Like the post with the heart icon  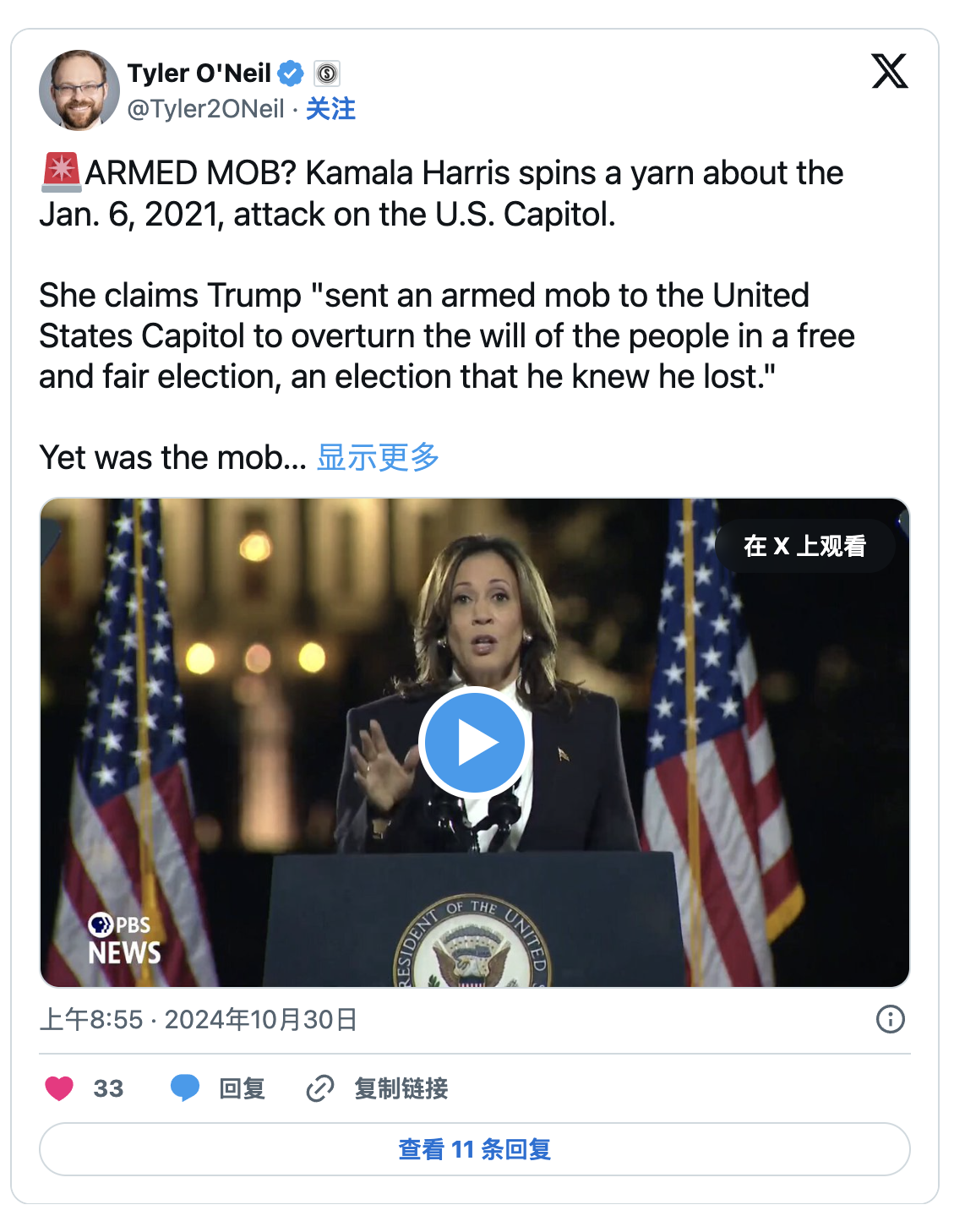59,1088
